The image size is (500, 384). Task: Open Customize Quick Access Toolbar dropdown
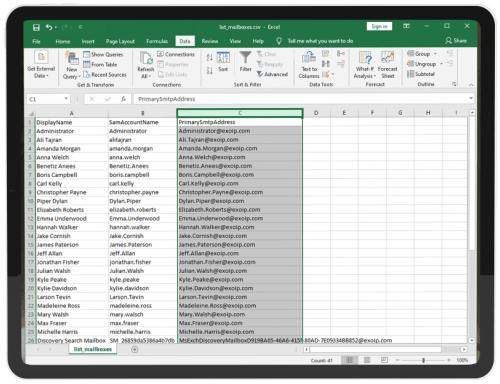click(80, 27)
